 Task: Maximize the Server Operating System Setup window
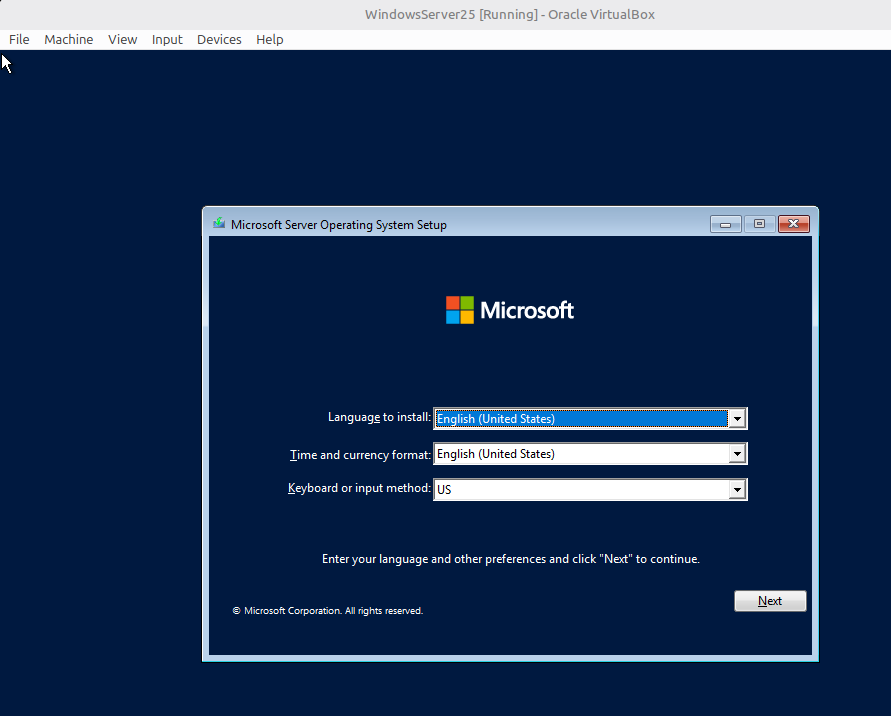tap(759, 224)
